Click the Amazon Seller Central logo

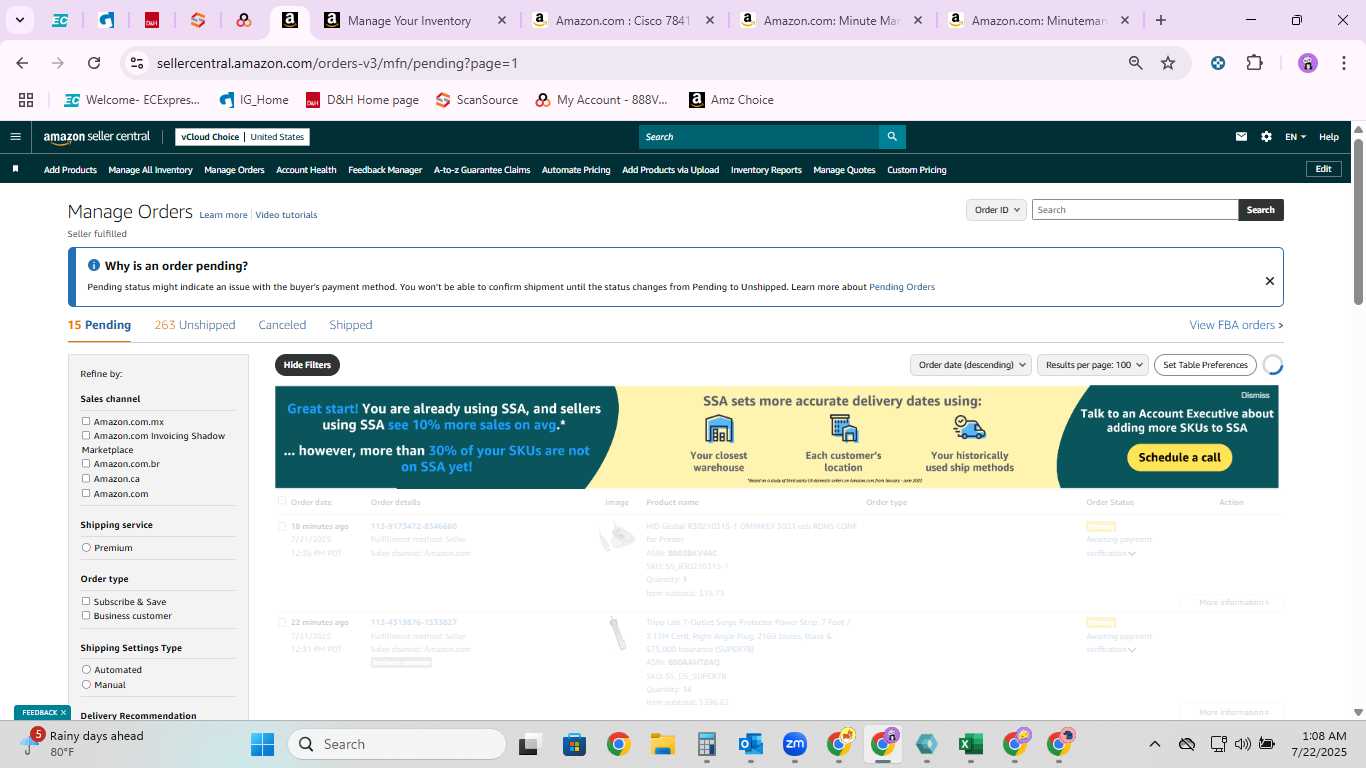click(x=97, y=137)
